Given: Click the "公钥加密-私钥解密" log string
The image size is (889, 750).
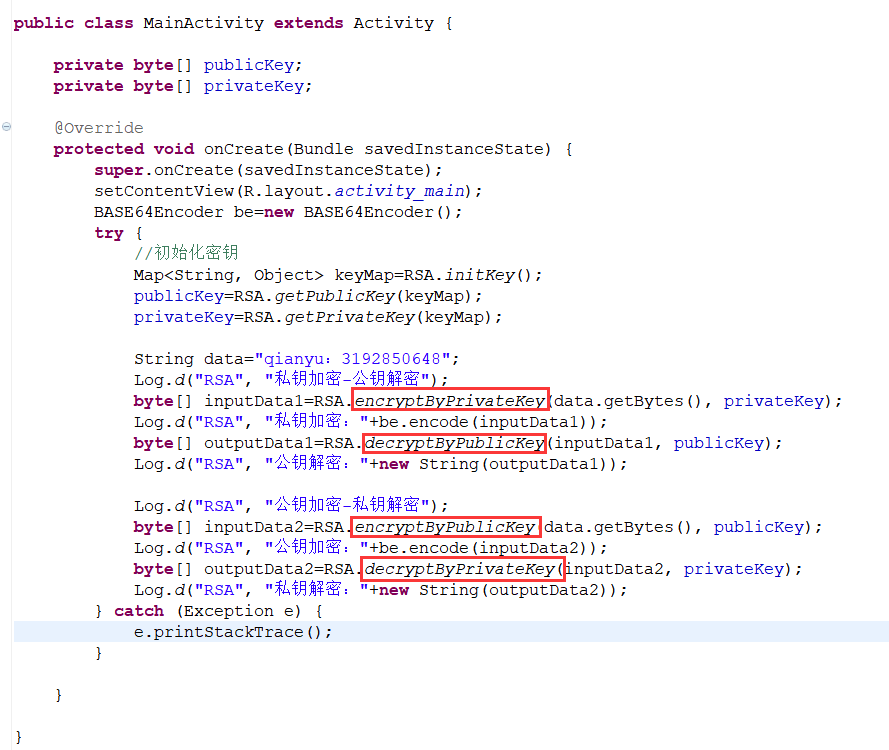Looking at the screenshot, I should point(348,505).
